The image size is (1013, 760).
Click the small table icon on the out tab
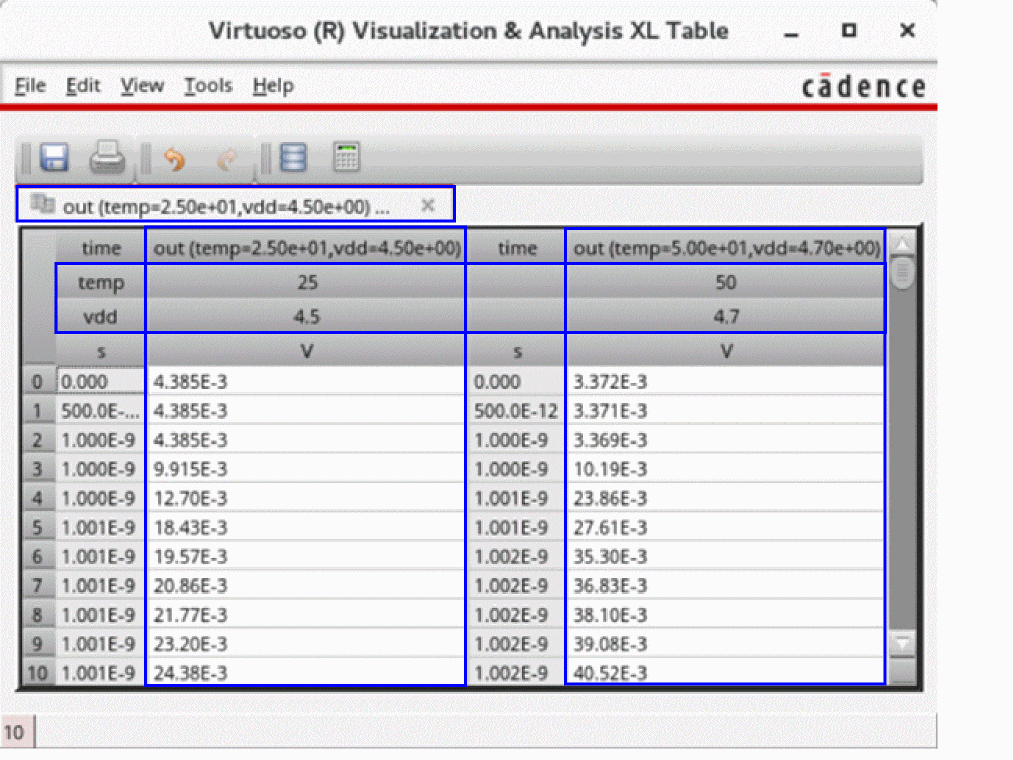pyautogui.click(x=42, y=204)
